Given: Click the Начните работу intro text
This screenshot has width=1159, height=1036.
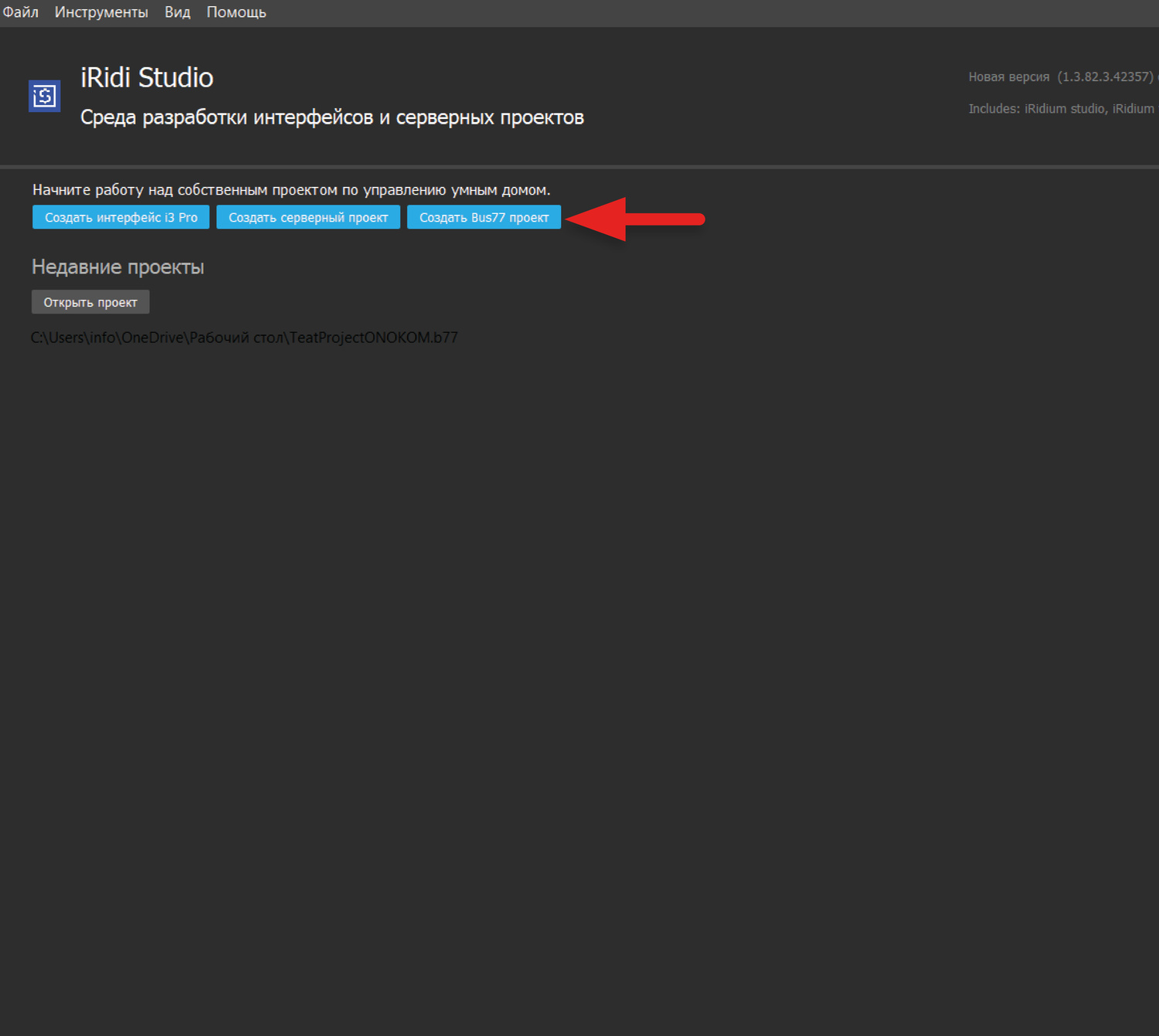Looking at the screenshot, I should point(291,190).
